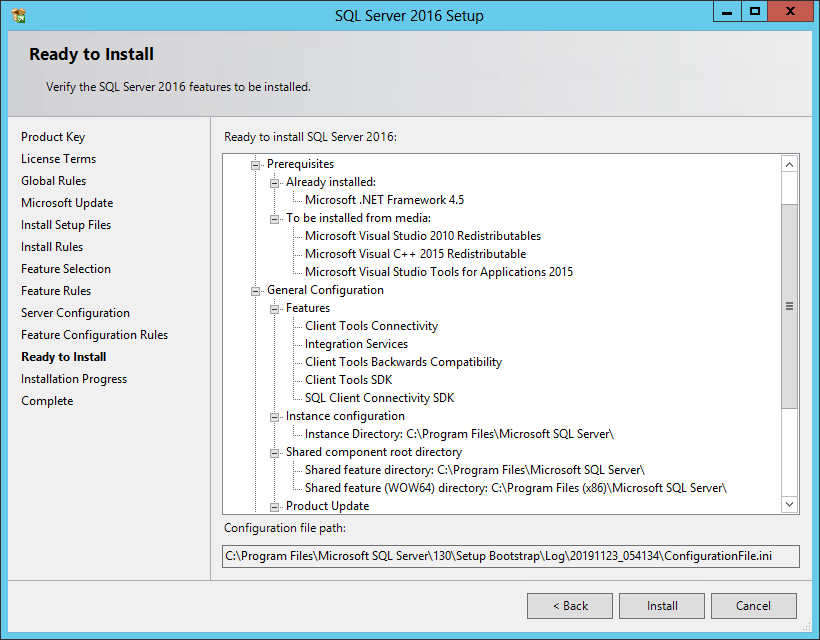Click scroll down arrow in summary tree
Viewport: 820px width, 640px height.
(789, 505)
